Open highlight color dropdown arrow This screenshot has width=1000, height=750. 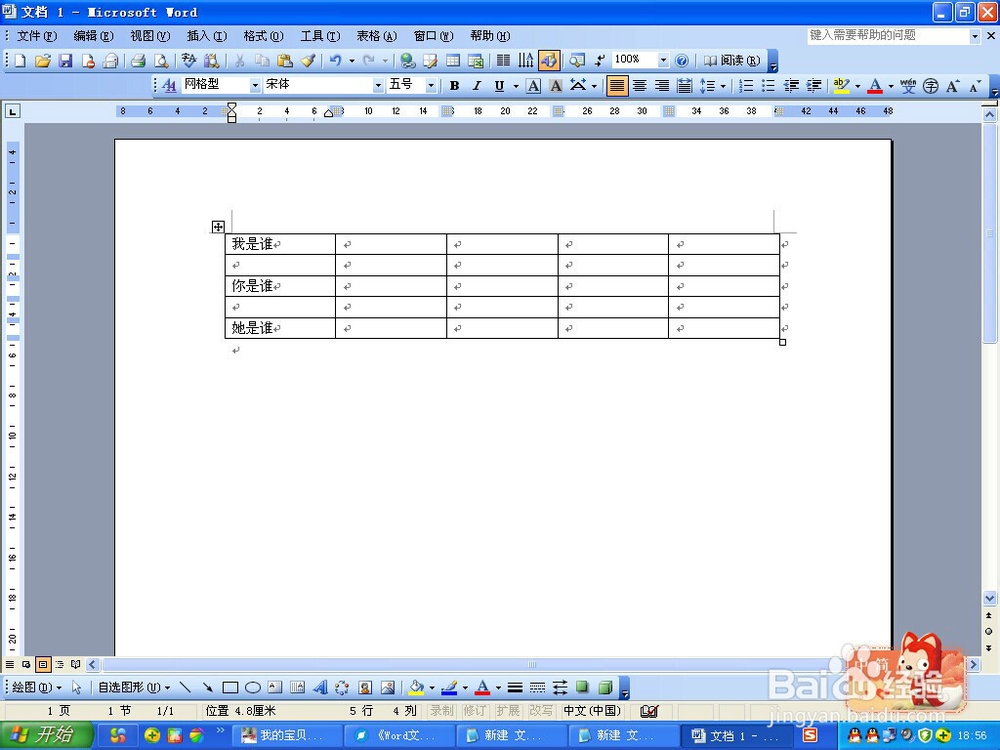(858, 85)
